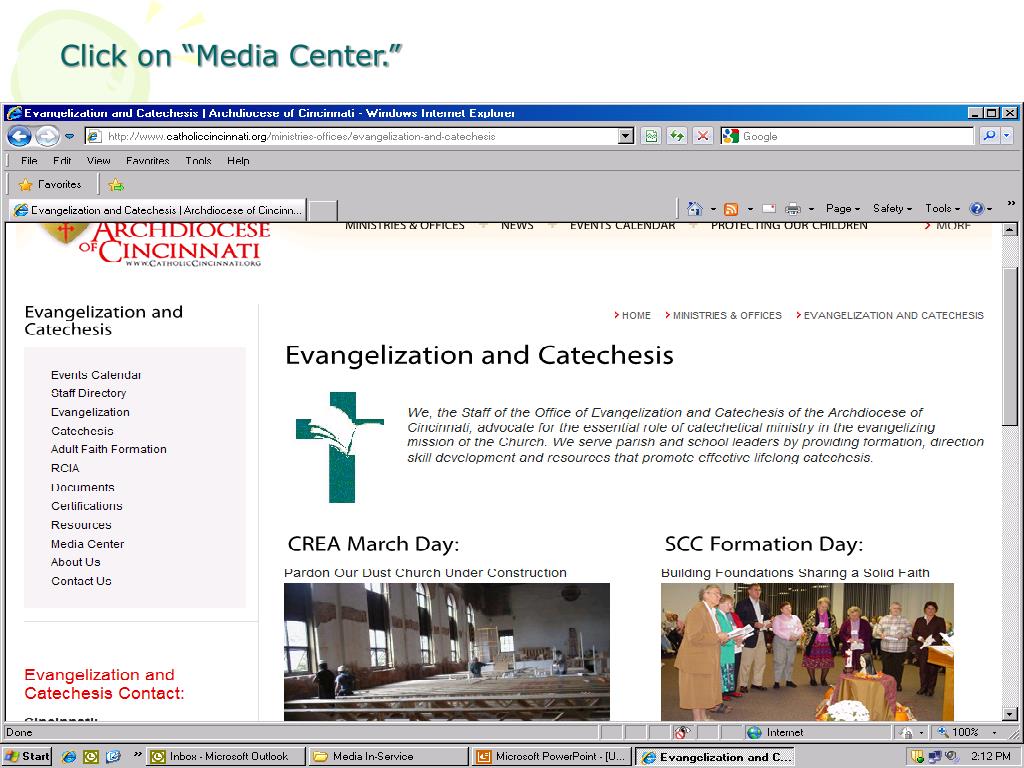
Task: Switch to Microsoft PowerPoint taskbar button
Action: (551, 756)
